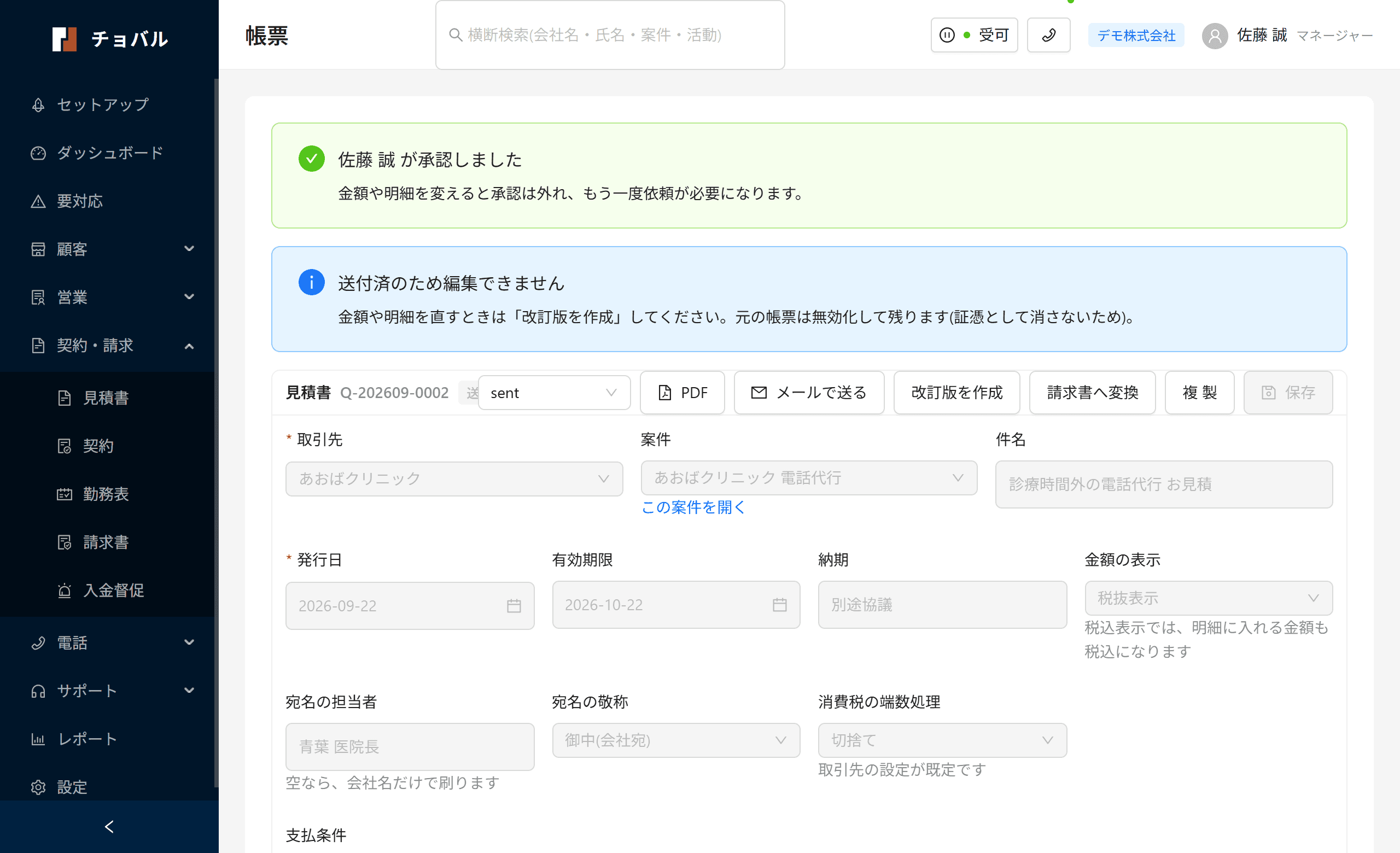The width and height of the screenshot is (1400, 853).
Task: Open the ダッシュボード menu item
Action: pos(108,153)
